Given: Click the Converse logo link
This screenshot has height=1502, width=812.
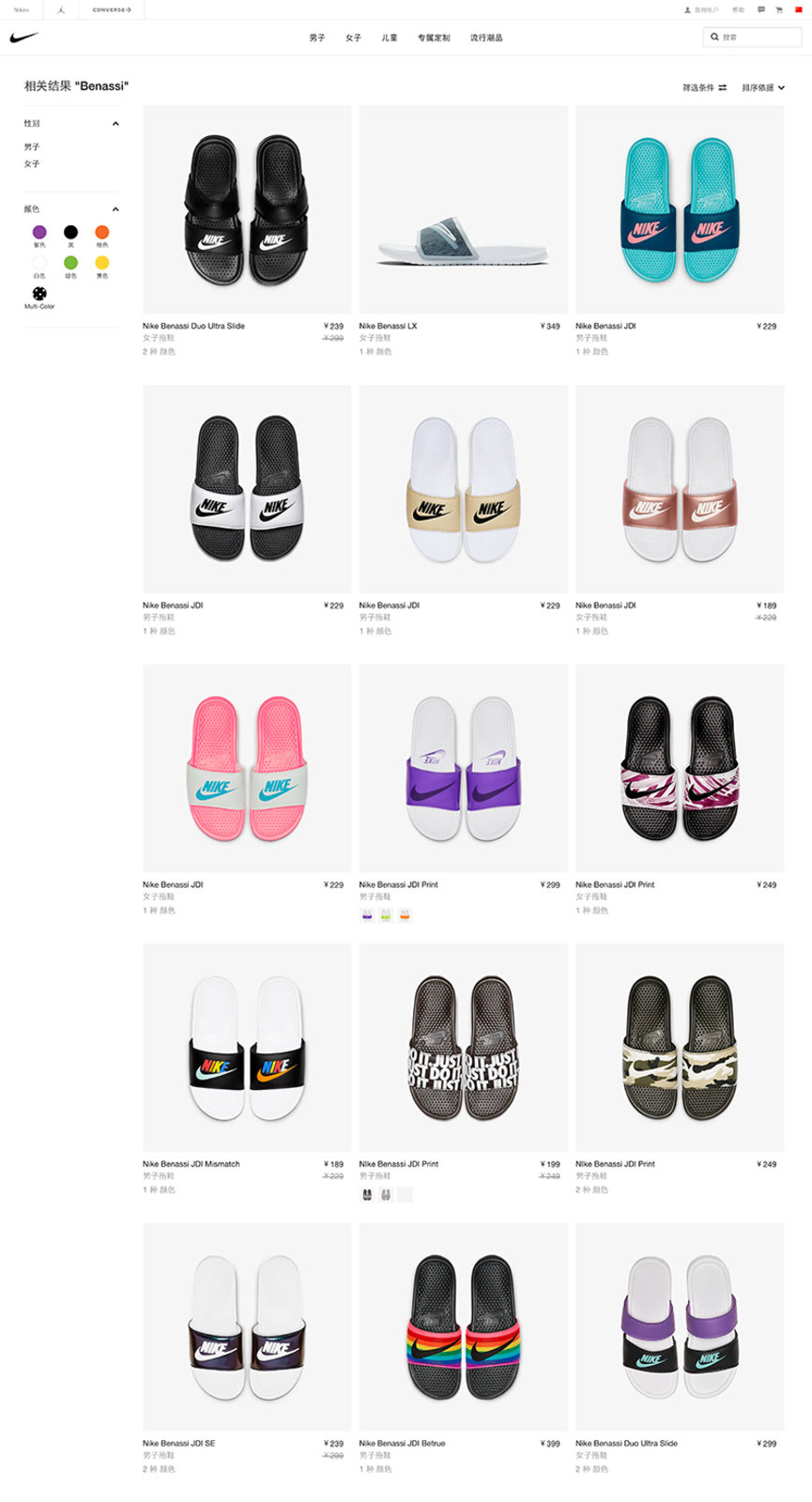Looking at the screenshot, I should pyautogui.click(x=112, y=9).
